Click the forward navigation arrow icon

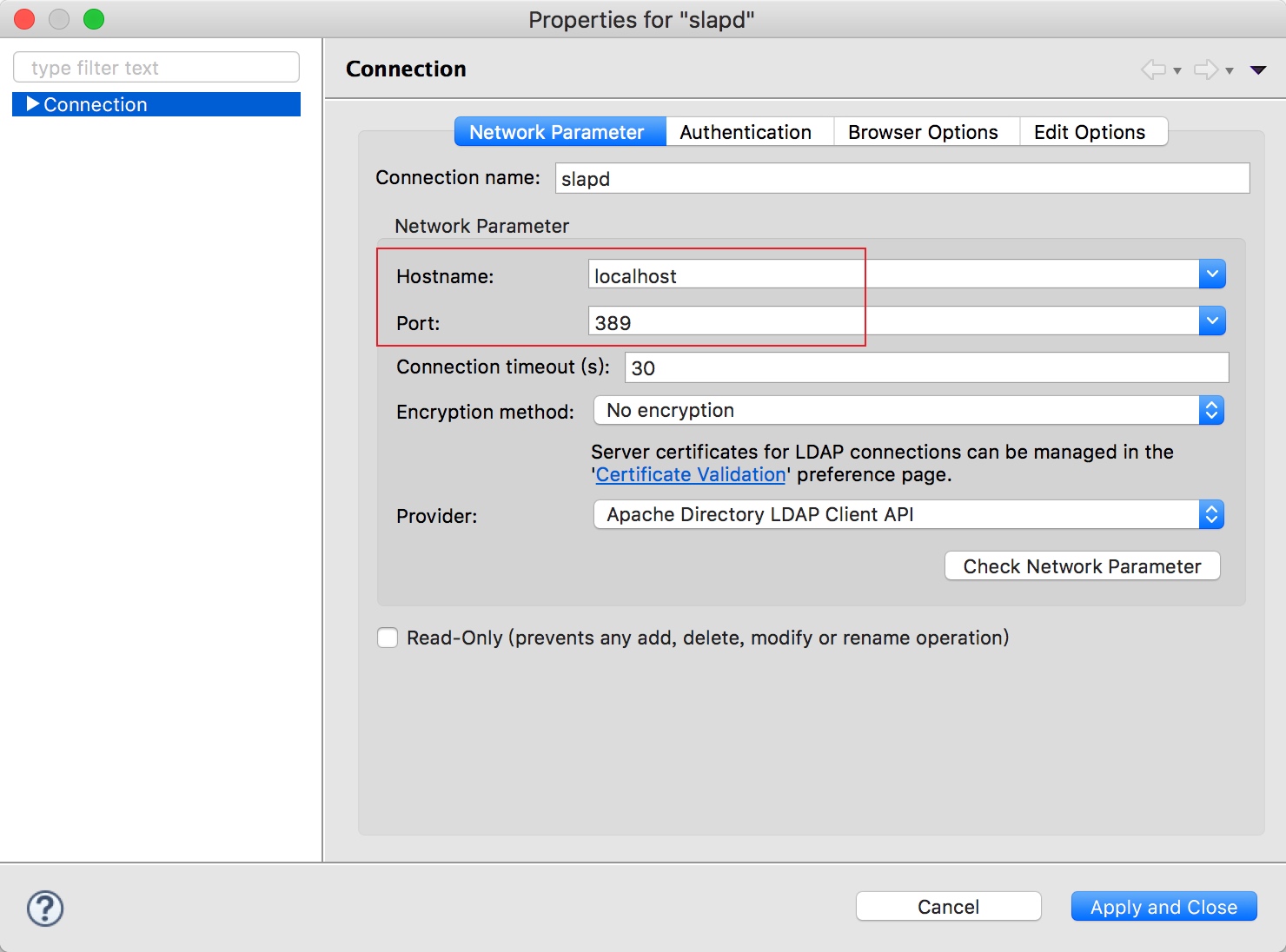click(1206, 69)
